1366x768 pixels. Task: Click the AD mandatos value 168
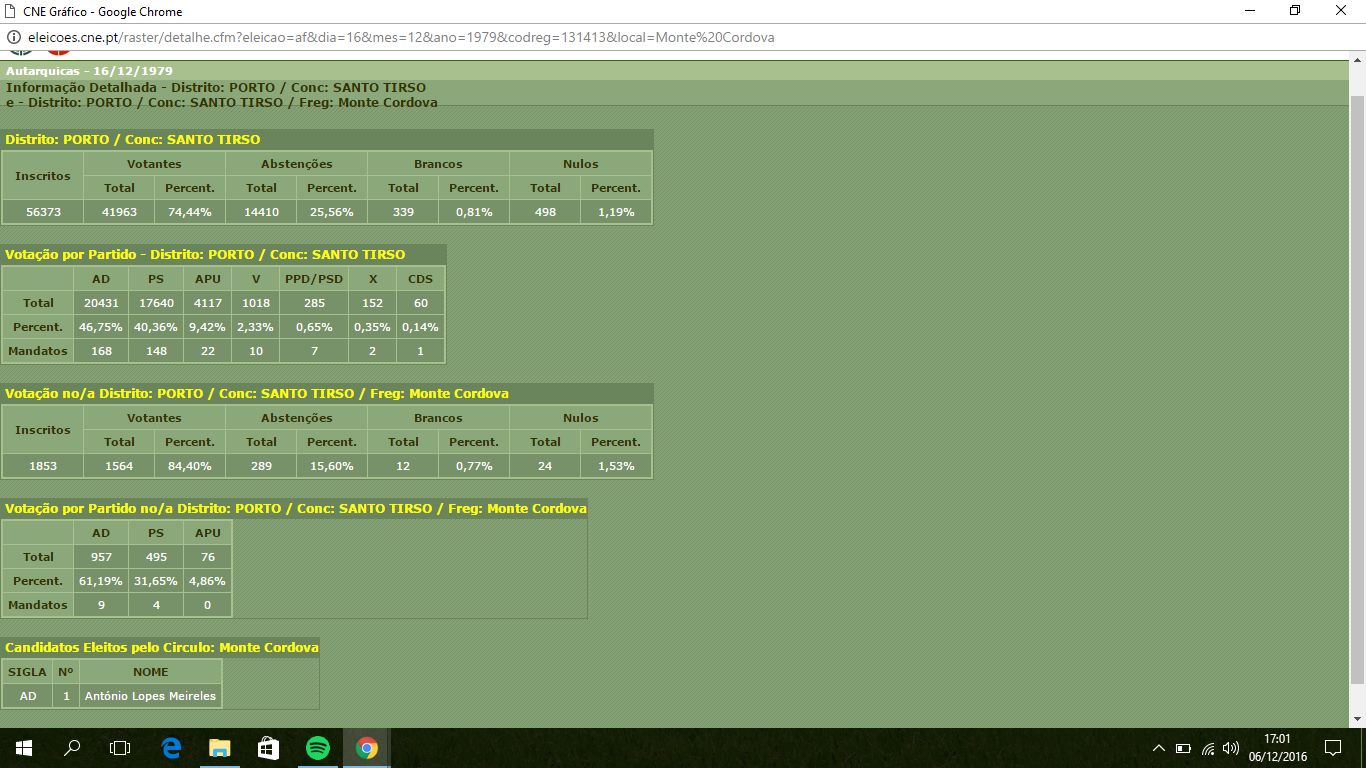coord(101,351)
